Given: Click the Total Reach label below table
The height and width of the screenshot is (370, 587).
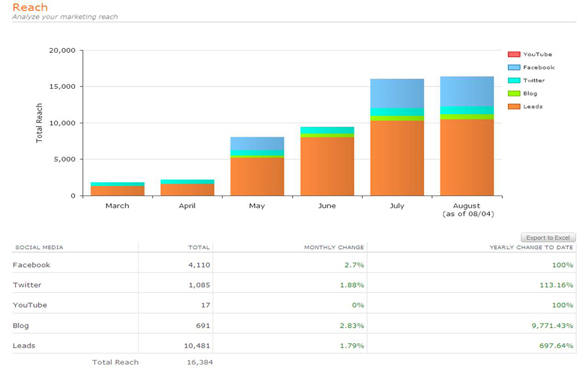Looking at the screenshot, I should coord(115,363).
